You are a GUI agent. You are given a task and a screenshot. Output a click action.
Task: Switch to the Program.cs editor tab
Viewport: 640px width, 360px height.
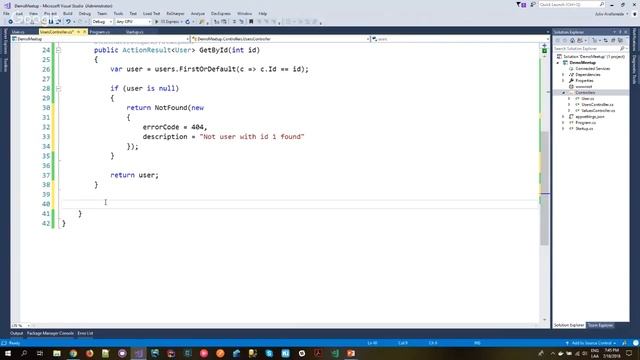[100, 32]
